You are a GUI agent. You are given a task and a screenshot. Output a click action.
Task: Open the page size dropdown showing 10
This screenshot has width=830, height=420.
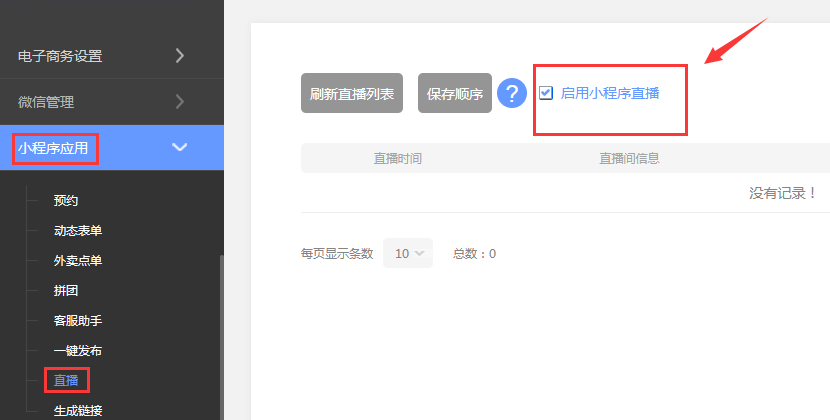(x=408, y=253)
